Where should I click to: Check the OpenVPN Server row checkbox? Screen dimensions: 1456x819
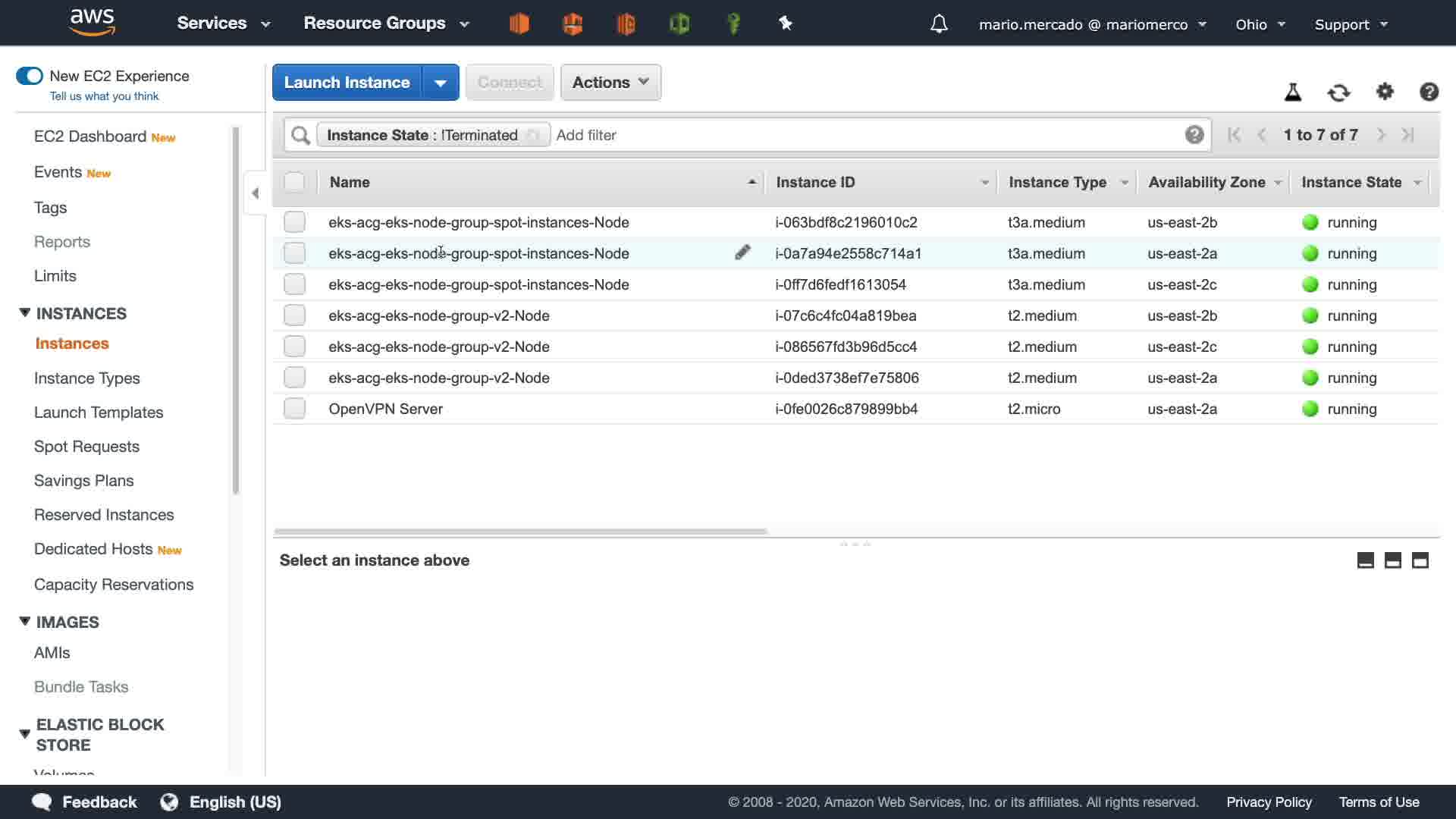[x=294, y=409]
